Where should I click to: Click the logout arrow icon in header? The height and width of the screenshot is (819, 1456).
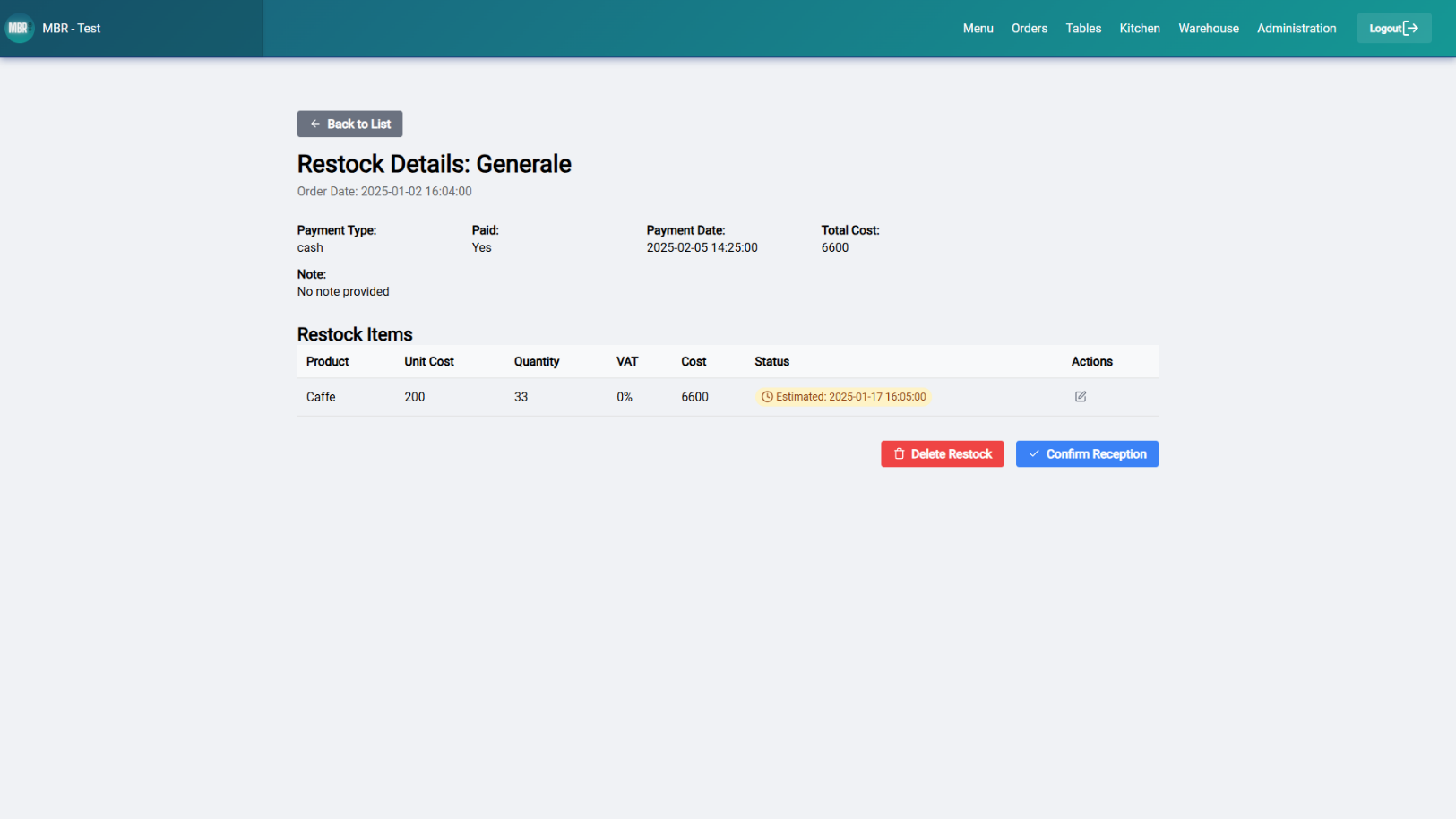click(x=1411, y=28)
